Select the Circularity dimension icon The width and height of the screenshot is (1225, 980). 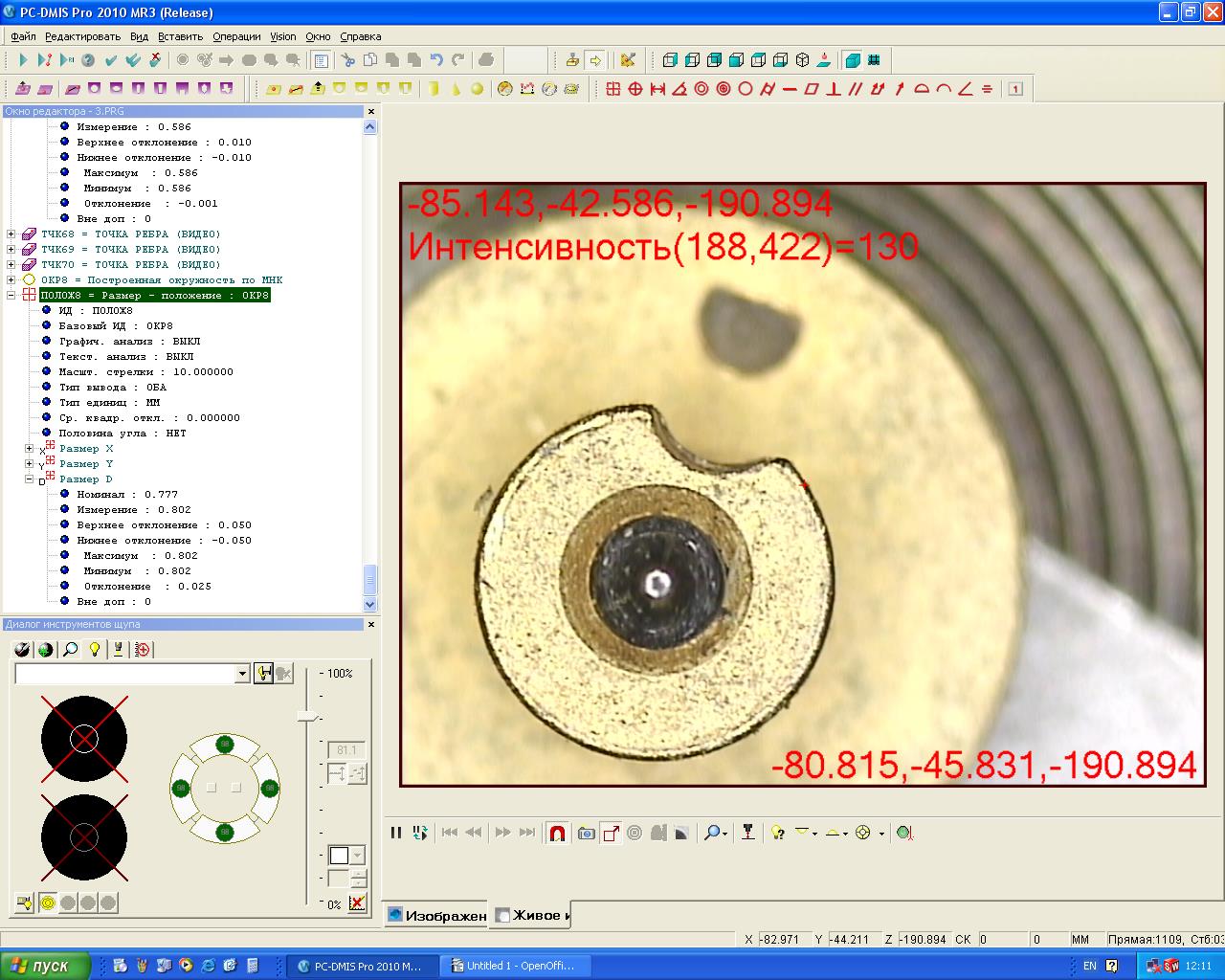pyautogui.click(x=746, y=89)
